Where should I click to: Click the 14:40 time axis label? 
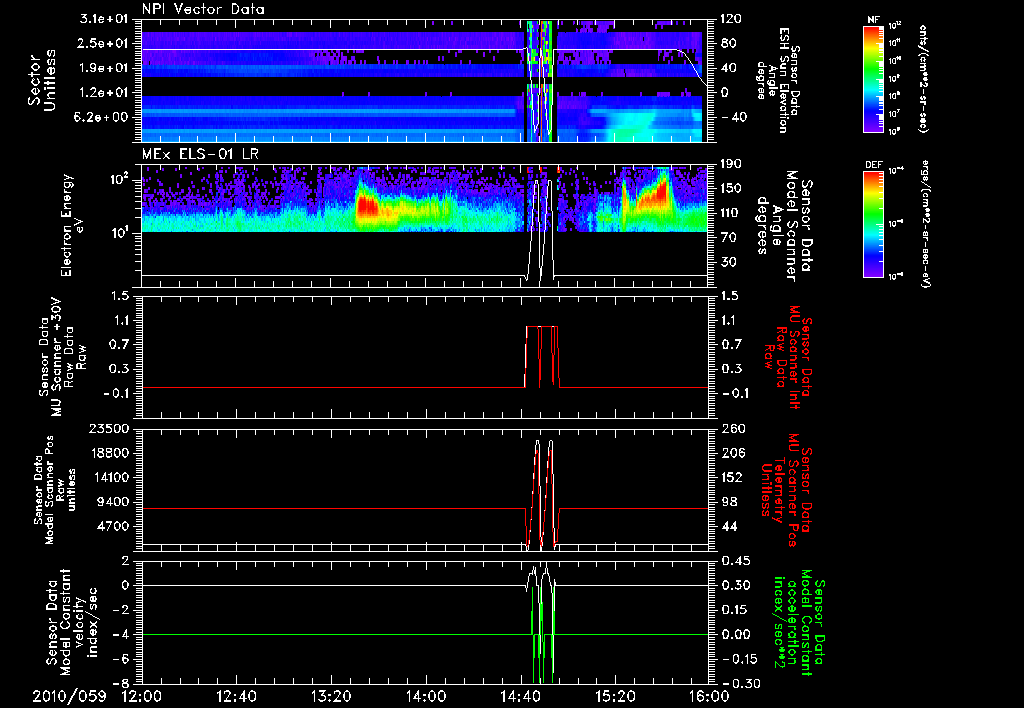(519, 695)
